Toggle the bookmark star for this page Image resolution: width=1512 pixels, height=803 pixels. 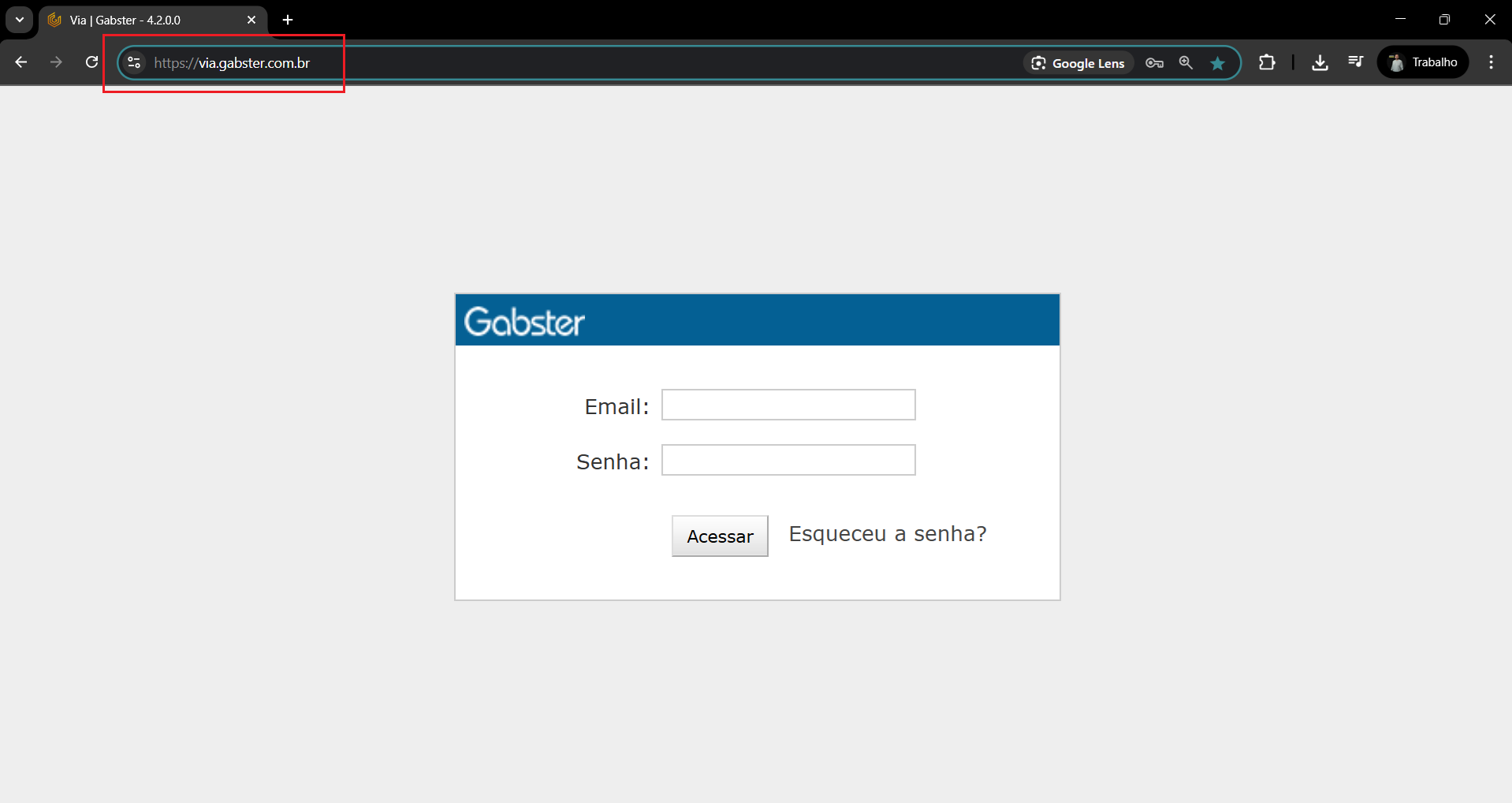click(x=1218, y=63)
